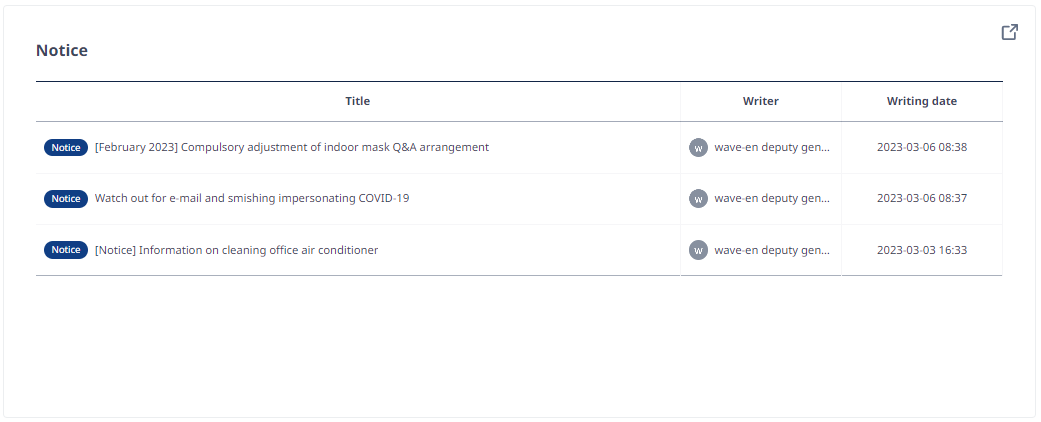Click the Writing date column header

(921, 102)
